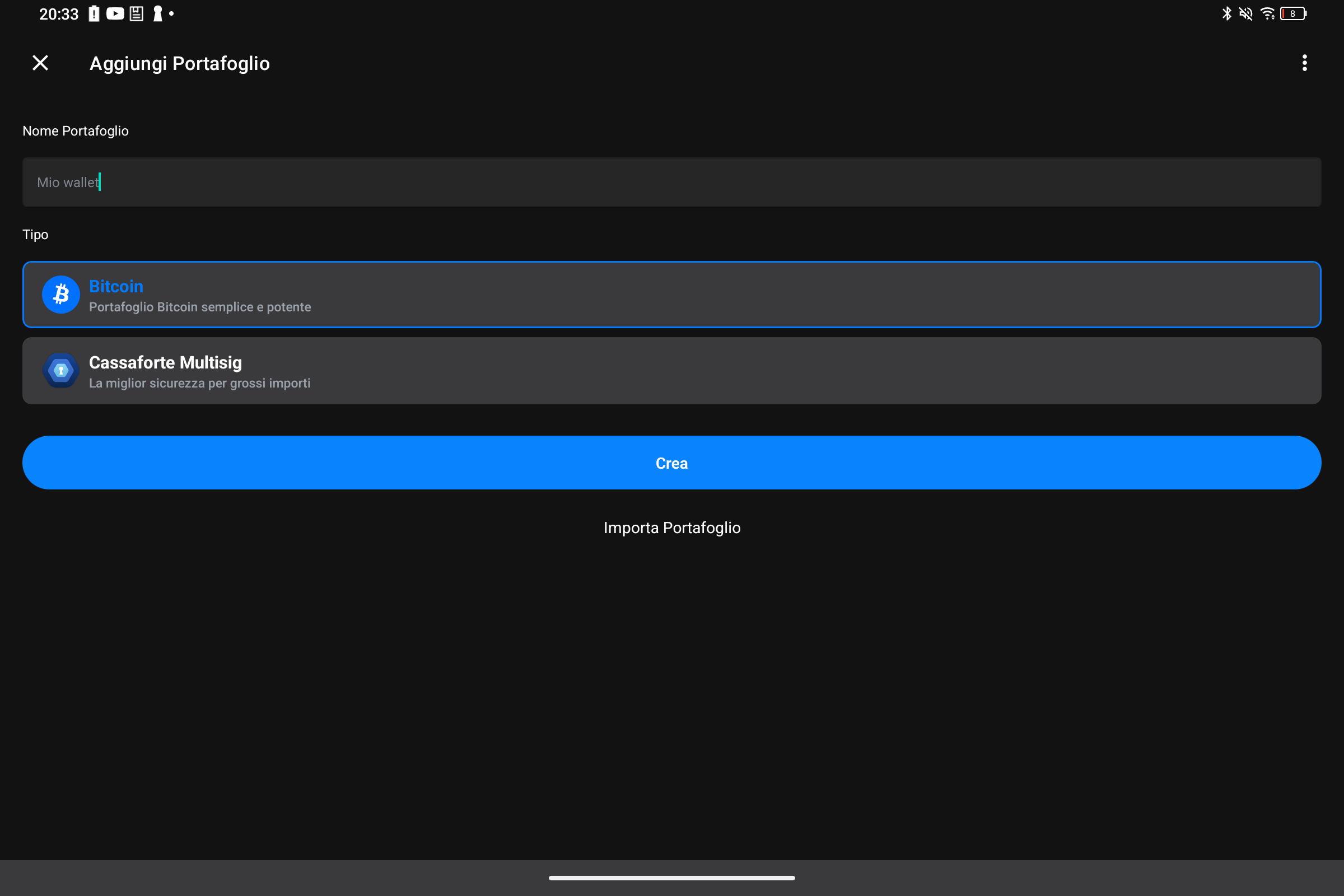This screenshot has height=896, width=1344.
Task: Select the Bitcoin wallet icon
Action: pyautogui.click(x=60, y=295)
